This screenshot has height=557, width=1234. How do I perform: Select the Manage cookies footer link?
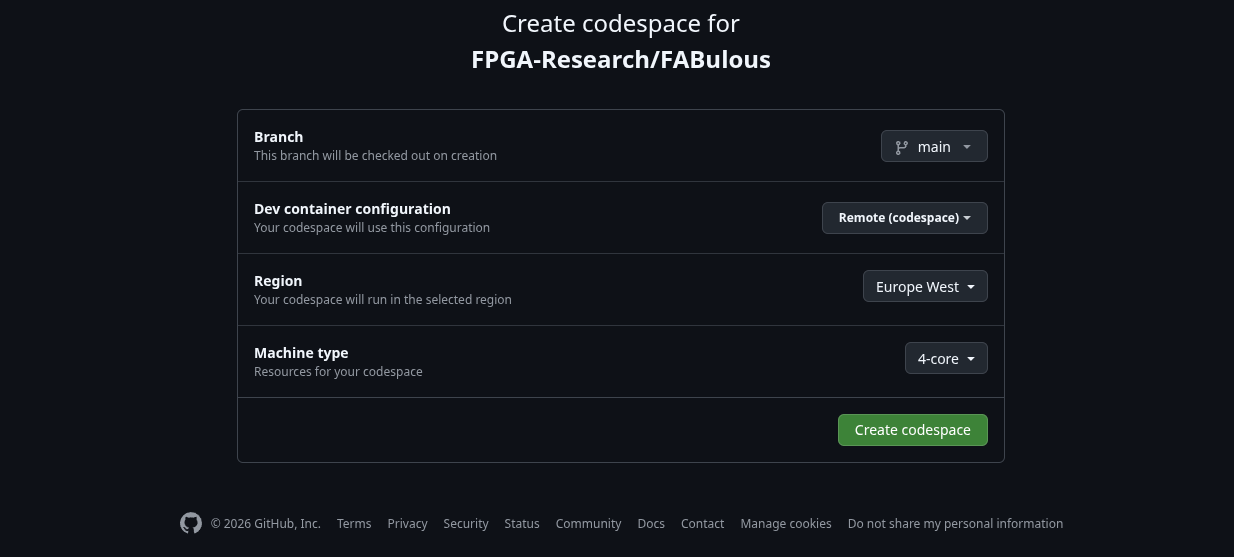pyautogui.click(x=786, y=524)
